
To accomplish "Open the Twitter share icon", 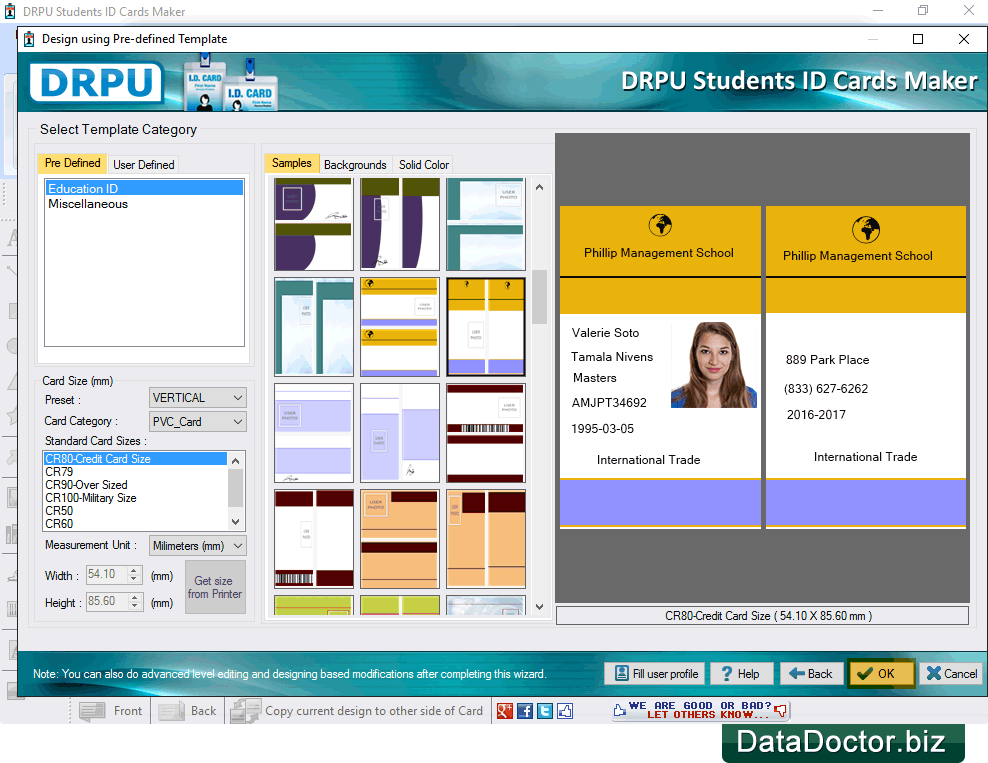I will (x=545, y=711).
